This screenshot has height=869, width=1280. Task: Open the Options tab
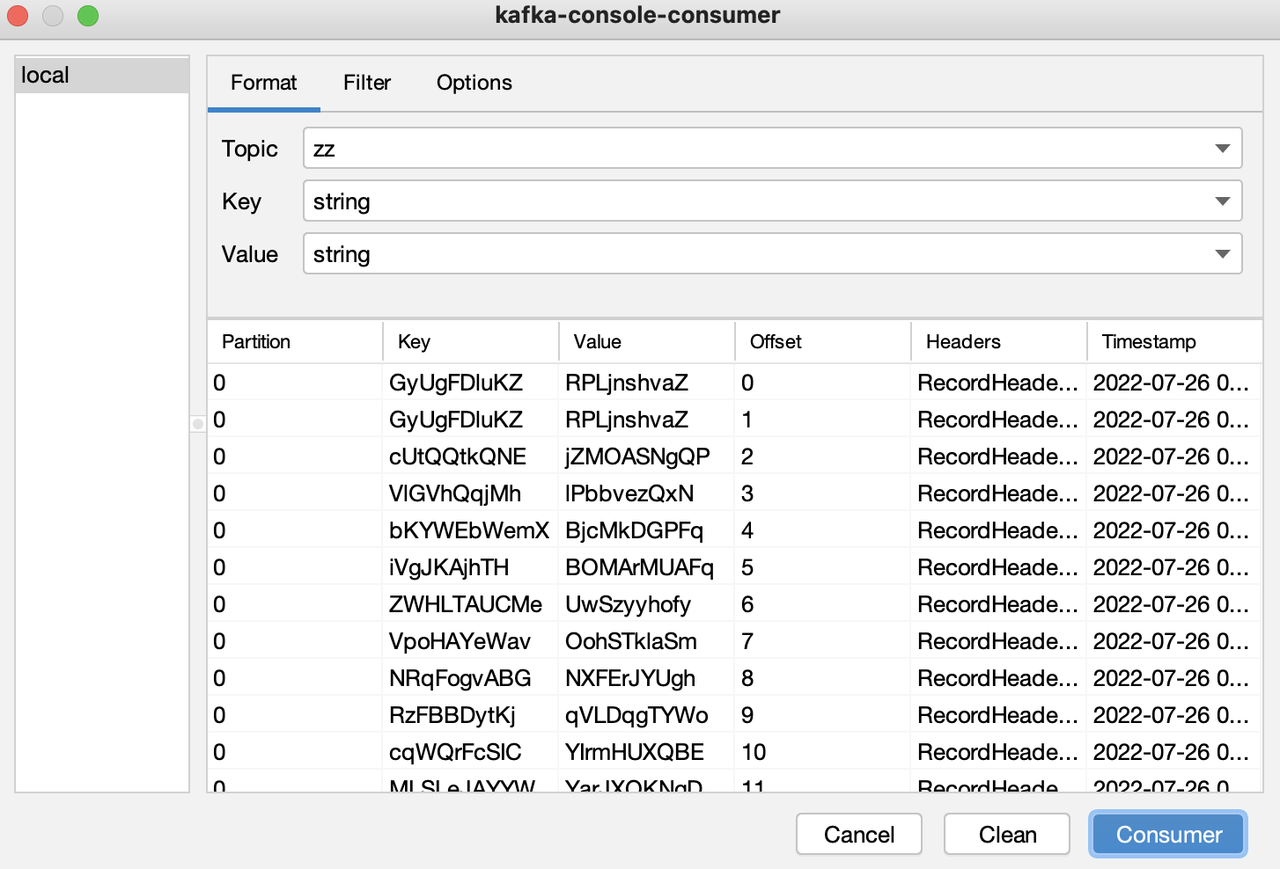point(474,83)
